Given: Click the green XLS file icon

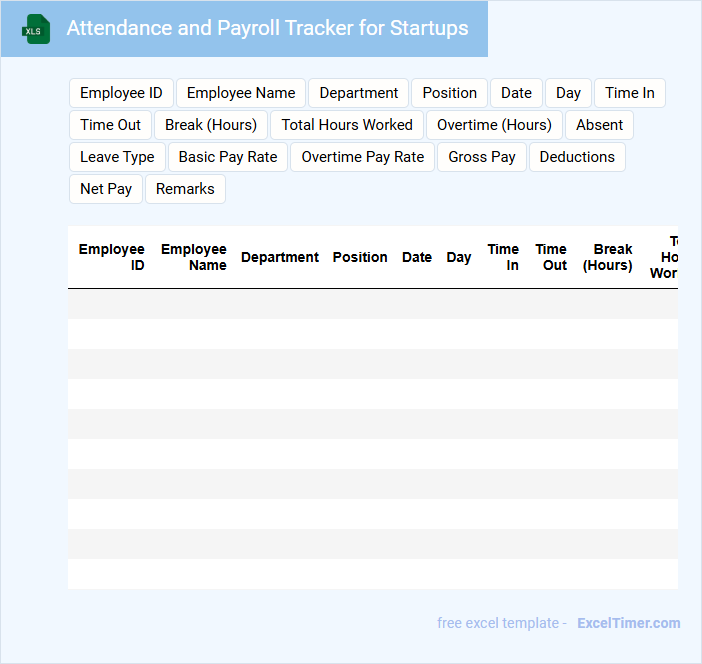Looking at the screenshot, I should point(35,29).
